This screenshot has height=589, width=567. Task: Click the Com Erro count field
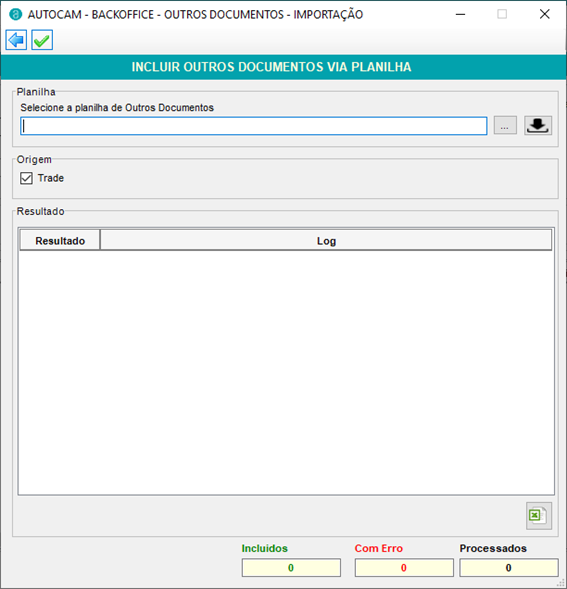404,567
